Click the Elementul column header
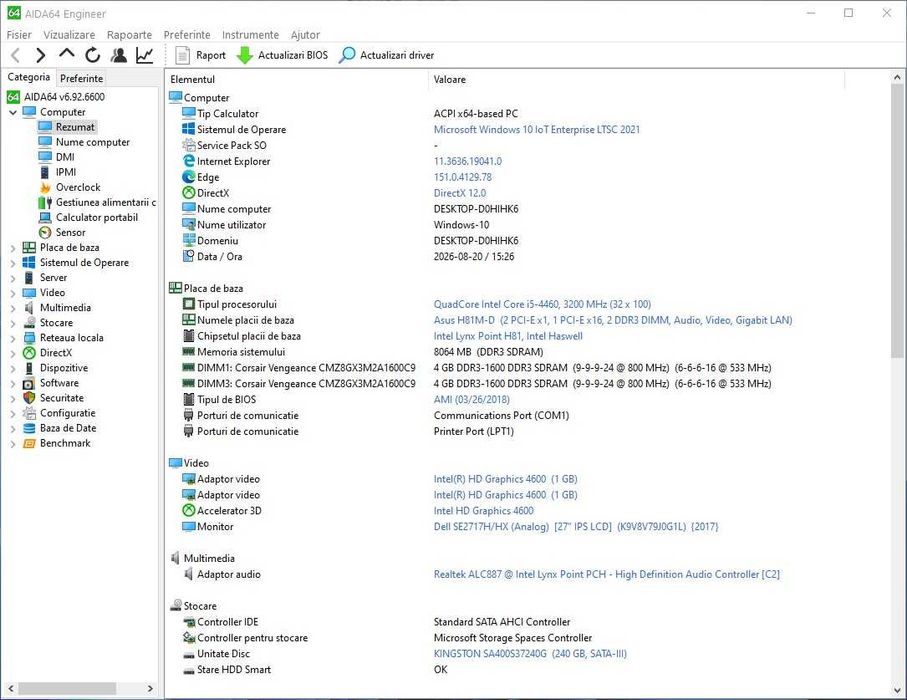 (x=296, y=79)
